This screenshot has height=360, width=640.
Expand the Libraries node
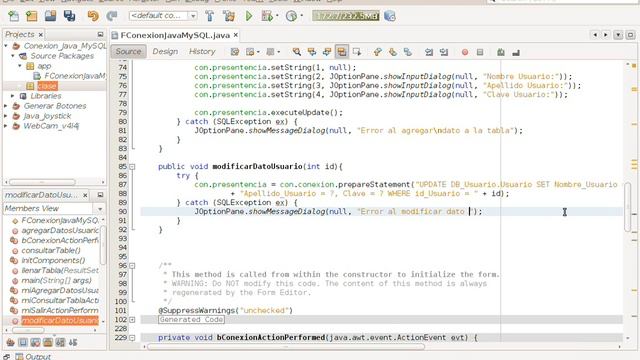pyautogui.click(x=13, y=96)
